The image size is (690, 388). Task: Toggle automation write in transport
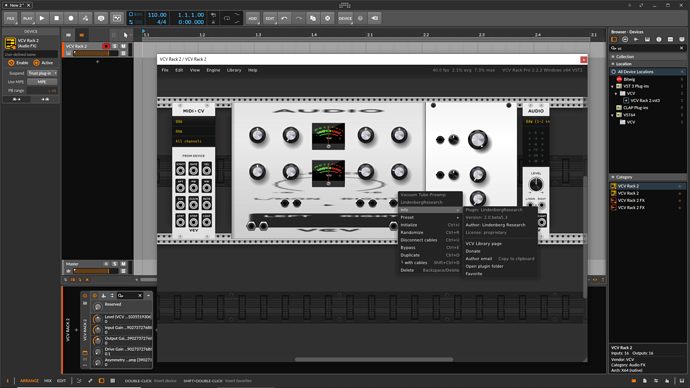pos(85,18)
